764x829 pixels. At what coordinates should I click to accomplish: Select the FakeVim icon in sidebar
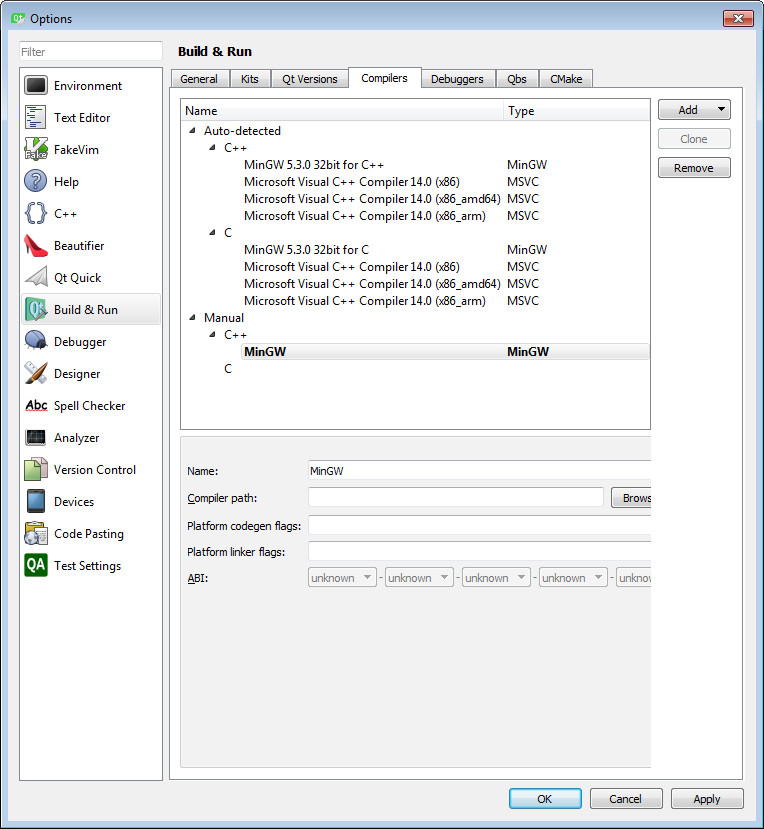(x=36, y=150)
